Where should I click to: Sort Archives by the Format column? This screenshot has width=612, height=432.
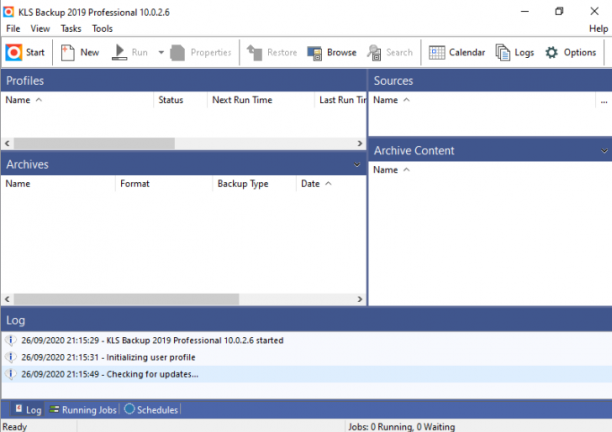pos(164,183)
